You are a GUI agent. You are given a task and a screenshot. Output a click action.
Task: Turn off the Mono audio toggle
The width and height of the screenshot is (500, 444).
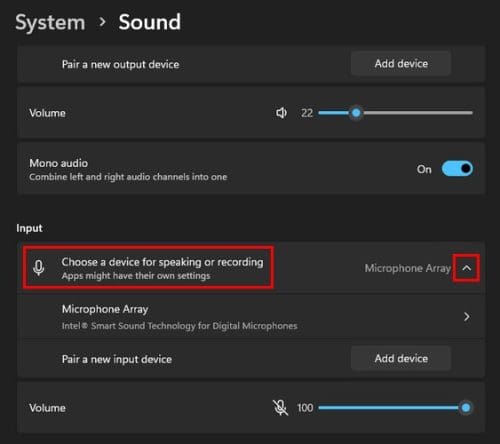point(457,169)
